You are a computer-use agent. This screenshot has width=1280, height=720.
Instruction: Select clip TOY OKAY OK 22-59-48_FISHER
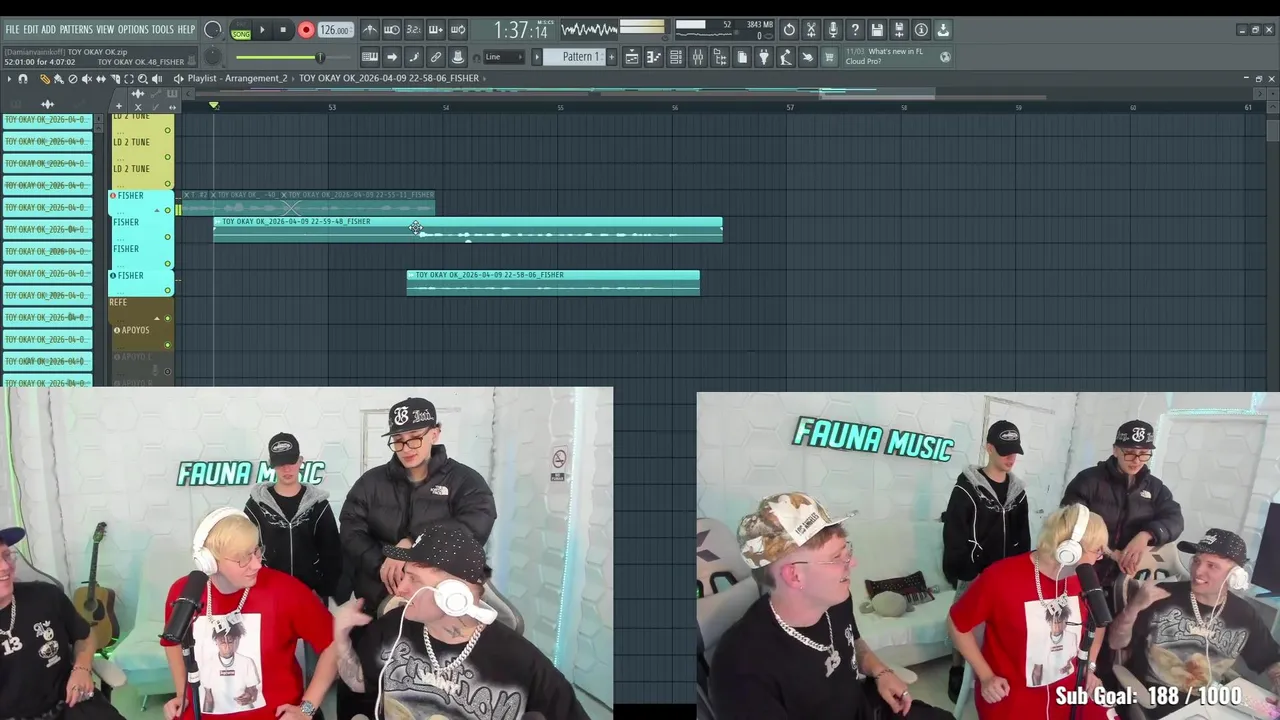pyautogui.click(x=467, y=229)
